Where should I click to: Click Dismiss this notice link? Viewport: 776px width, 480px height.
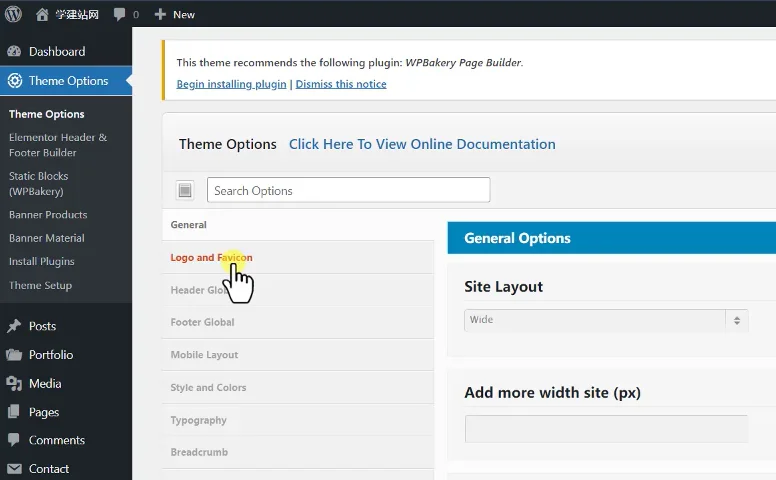coord(341,84)
